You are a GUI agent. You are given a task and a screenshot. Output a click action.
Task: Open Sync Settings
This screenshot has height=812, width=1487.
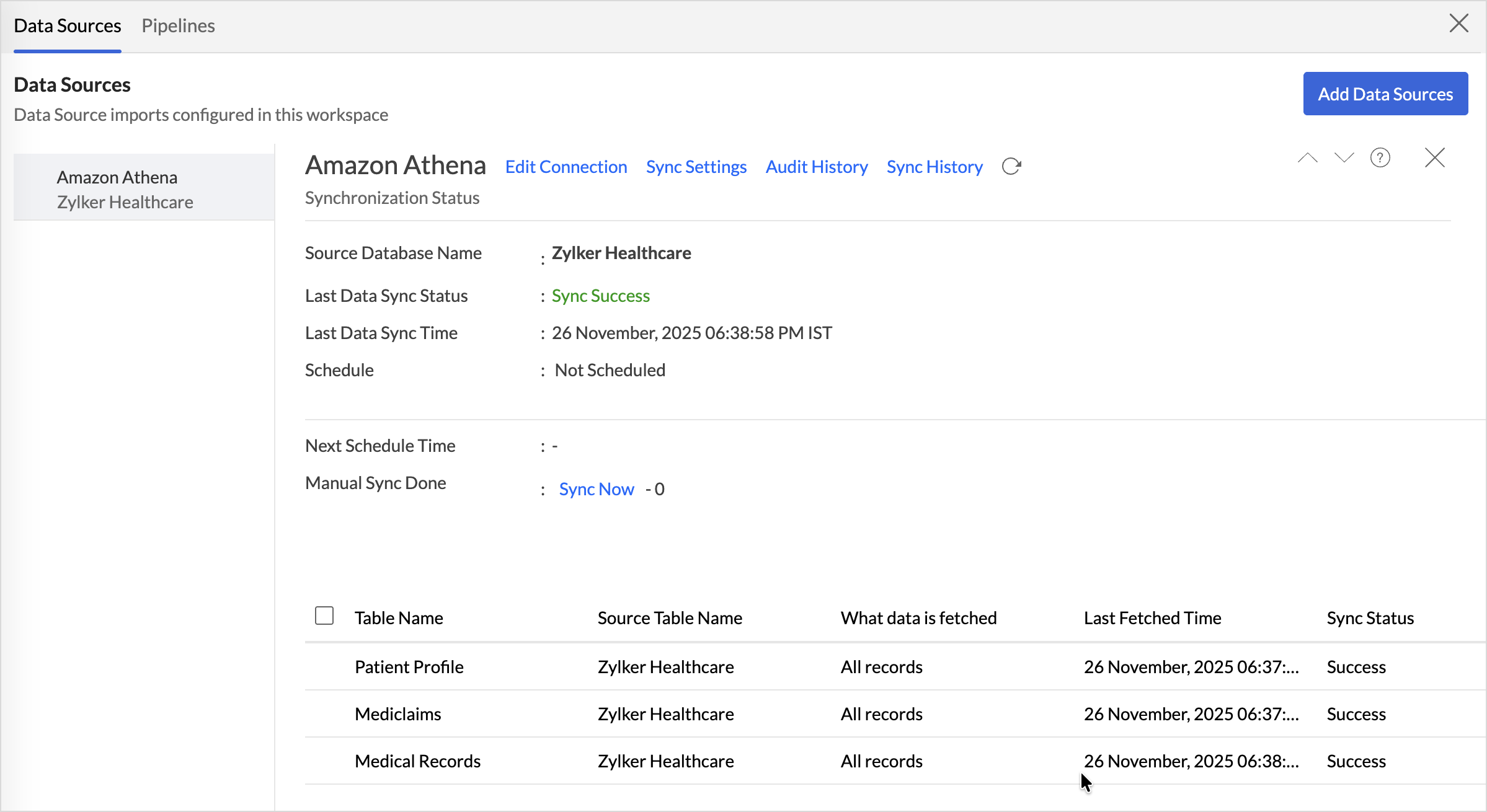(x=696, y=167)
